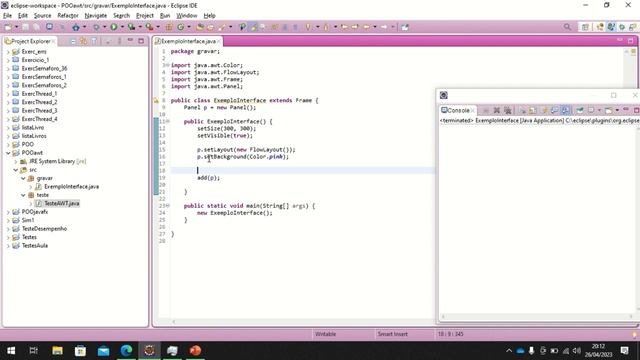Open the Navigate menu

(x=96, y=16)
